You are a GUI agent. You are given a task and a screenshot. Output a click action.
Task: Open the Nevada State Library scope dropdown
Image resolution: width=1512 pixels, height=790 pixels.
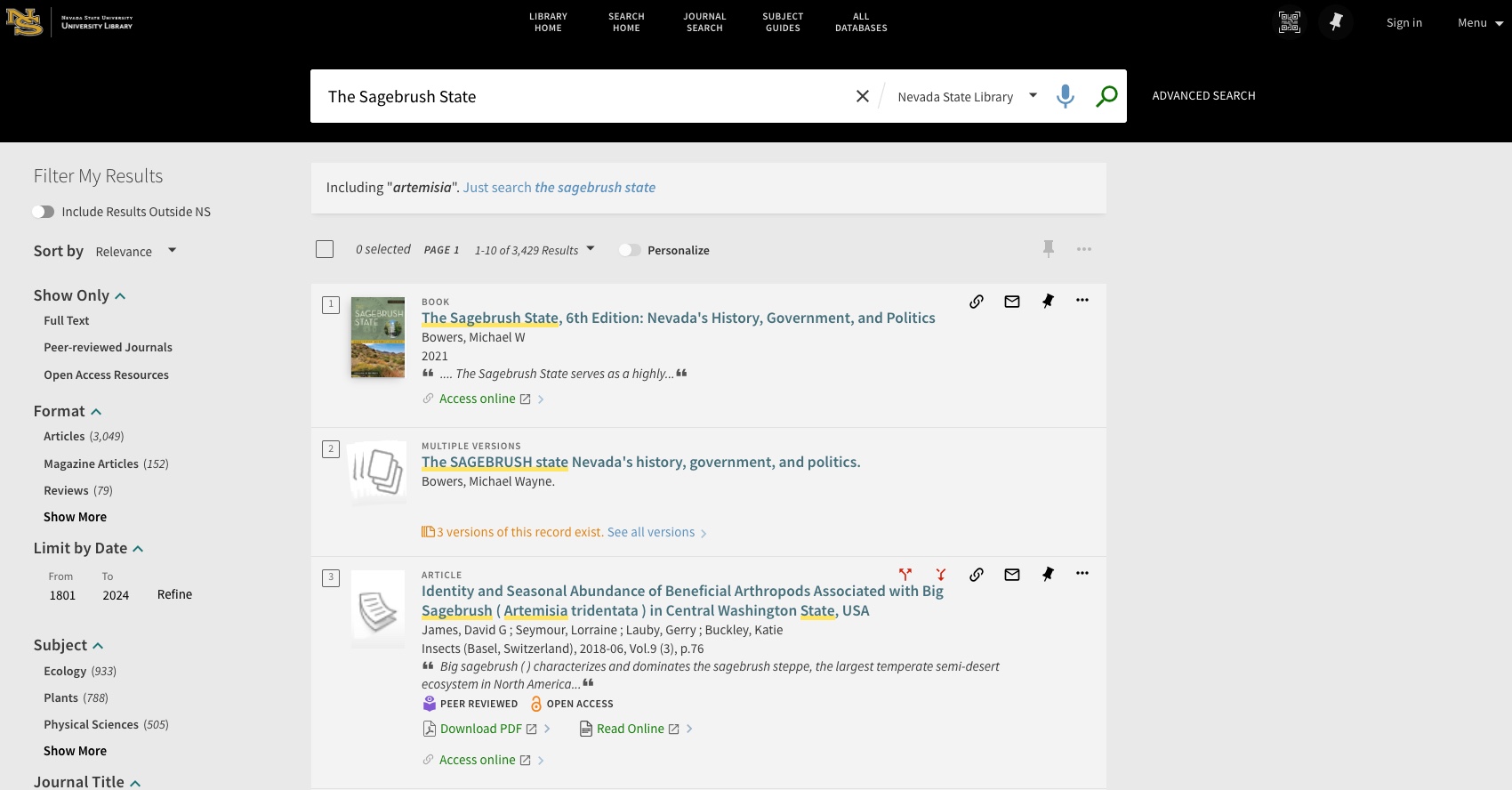click(967, 96)
